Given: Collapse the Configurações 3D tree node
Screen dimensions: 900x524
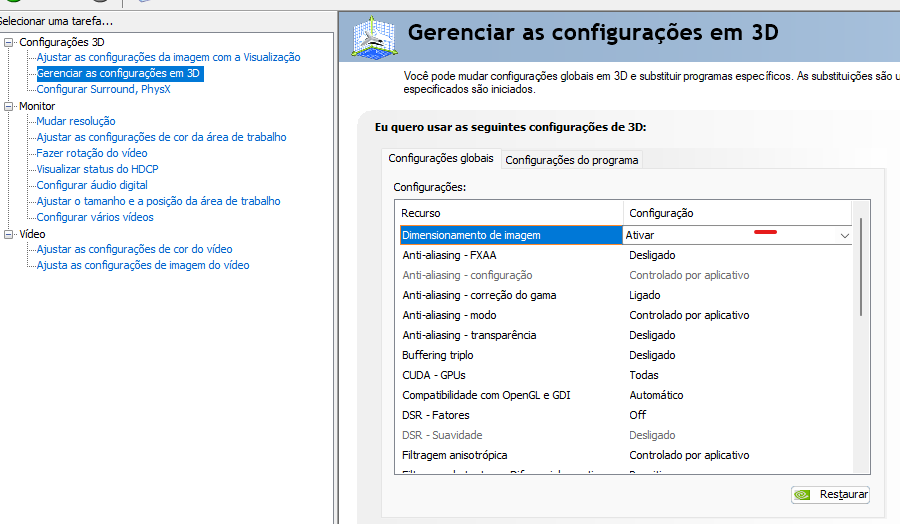Looking at the screenshot, I should [9, 42].
